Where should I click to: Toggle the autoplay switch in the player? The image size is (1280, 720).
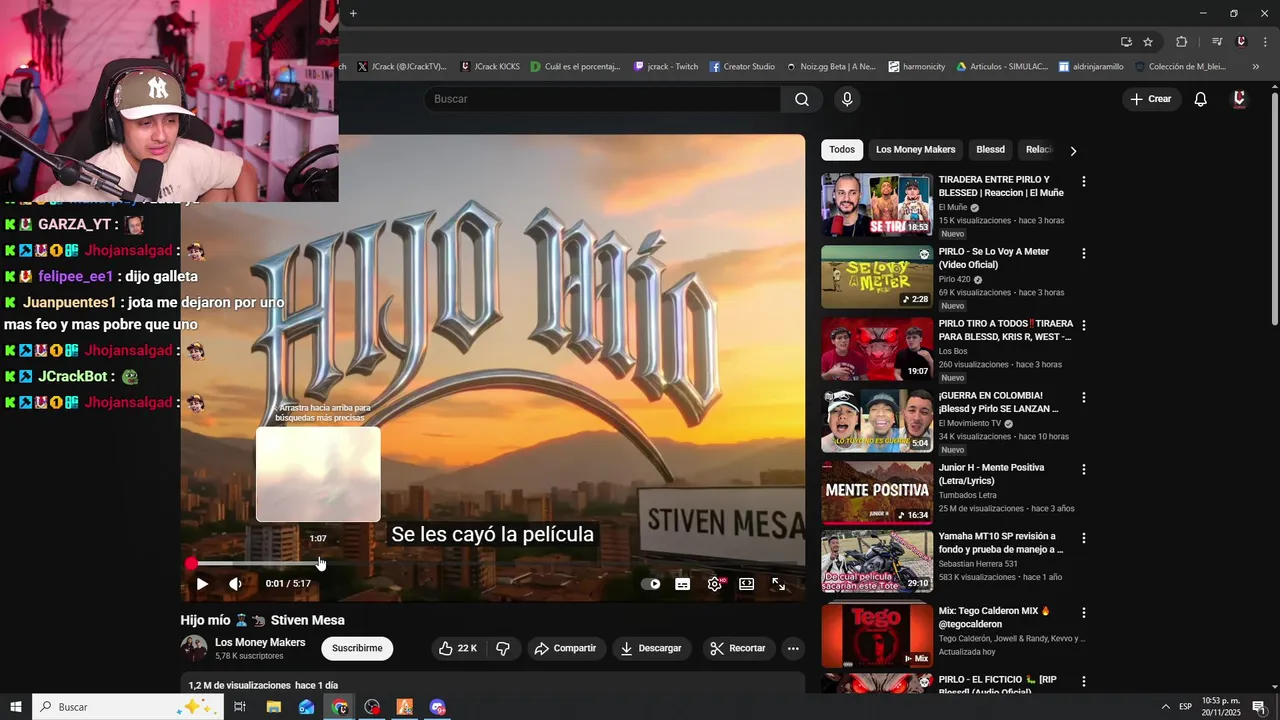pyautogui.click(x=651, y=584)
